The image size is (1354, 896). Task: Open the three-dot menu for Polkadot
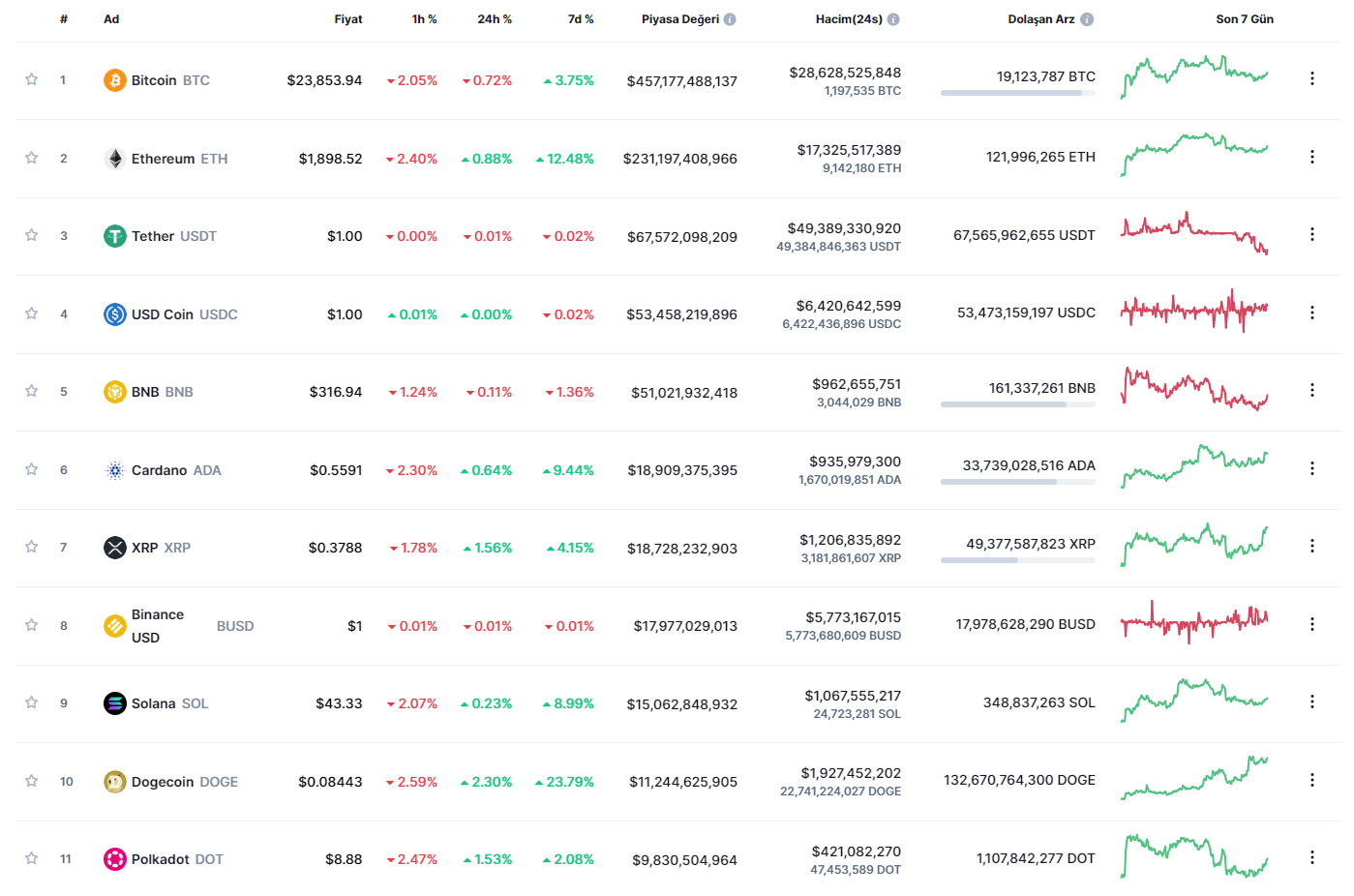tap(1312, 857)
